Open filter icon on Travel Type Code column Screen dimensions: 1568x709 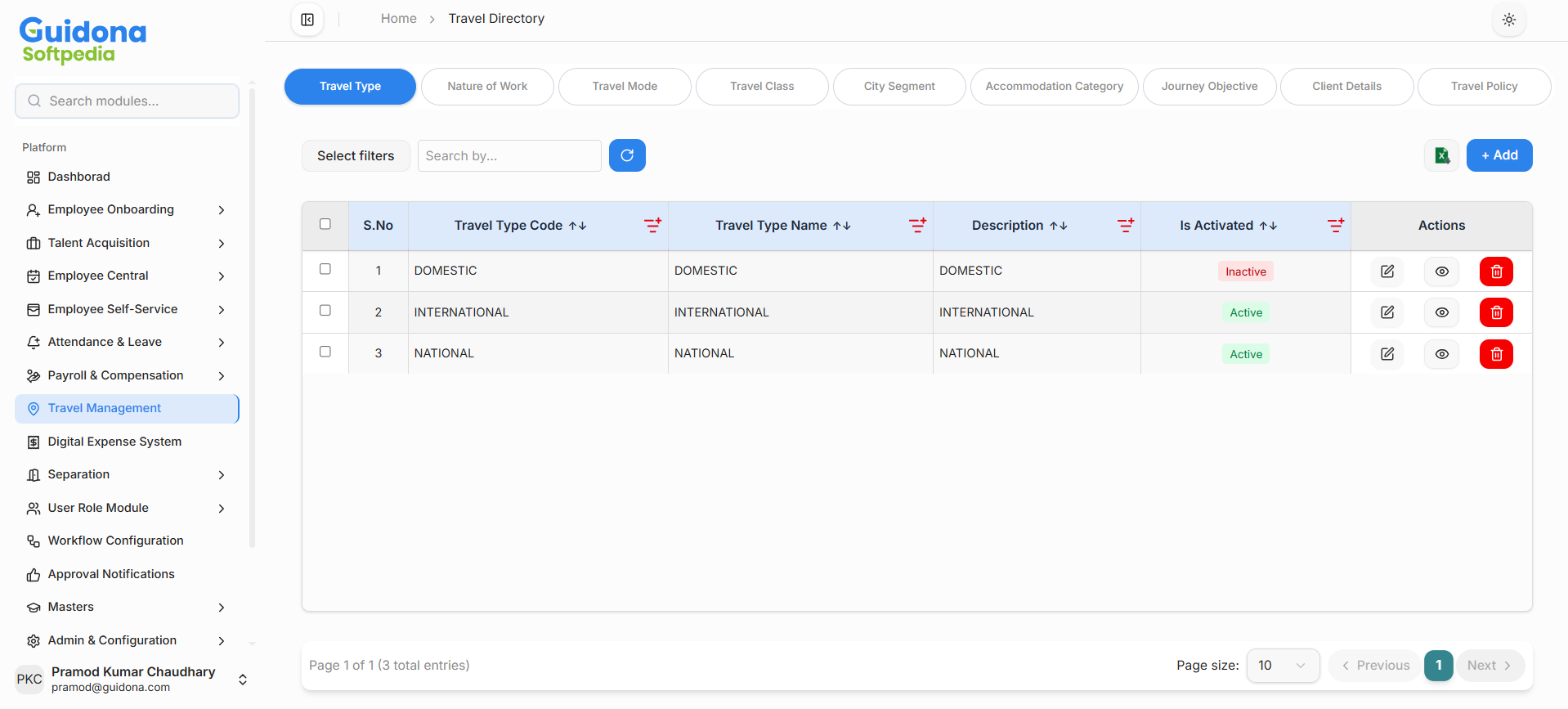click(x=652, y=226)
